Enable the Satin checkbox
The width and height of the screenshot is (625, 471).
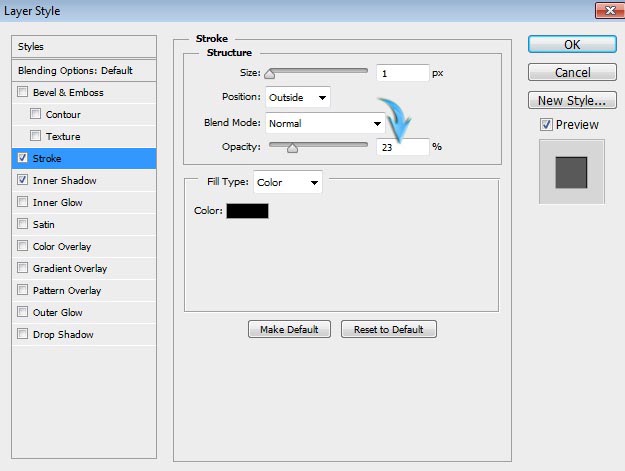coord(23,224)
